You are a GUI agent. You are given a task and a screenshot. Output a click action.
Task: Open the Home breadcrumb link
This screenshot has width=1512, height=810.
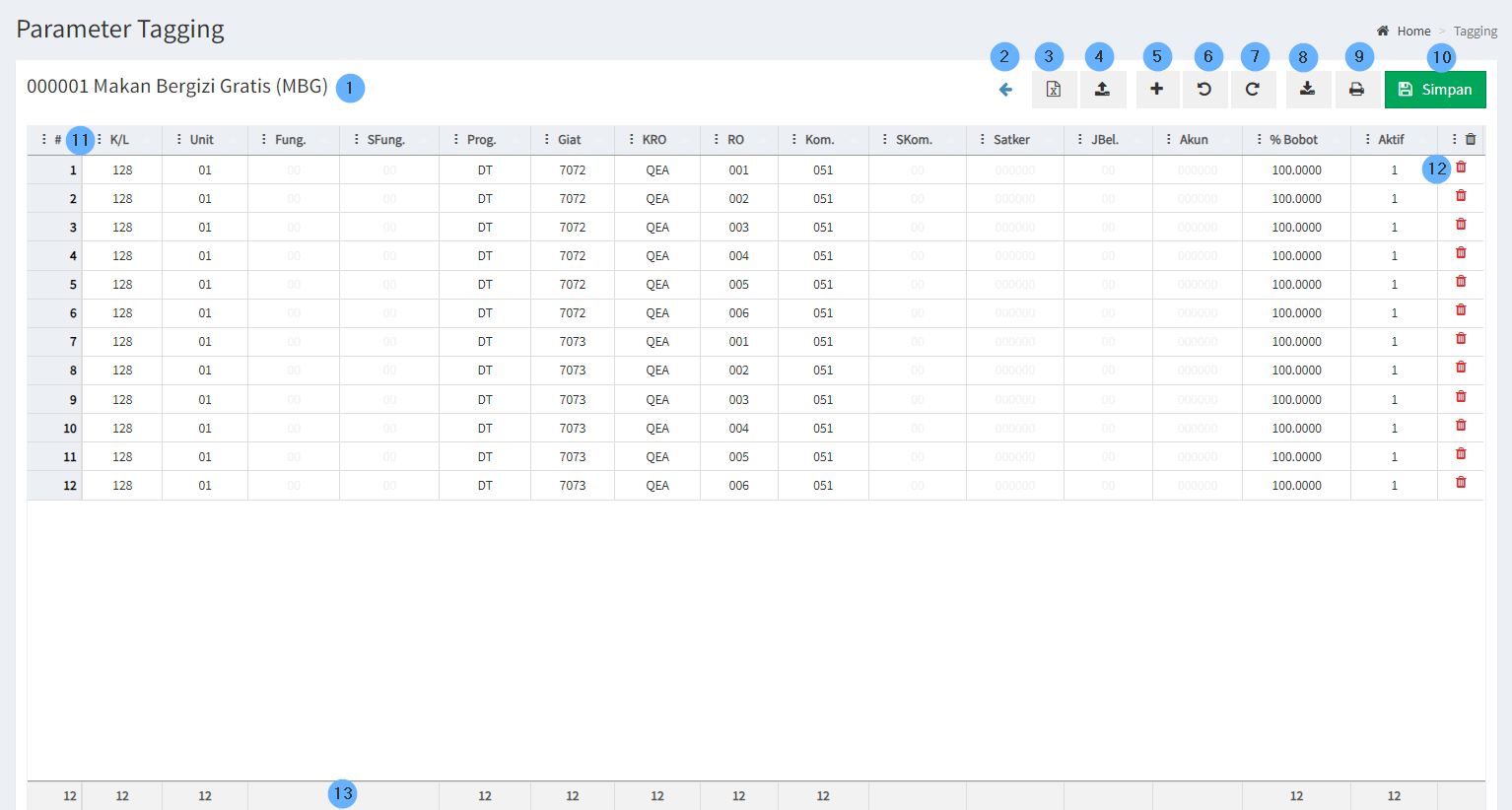1412,32
